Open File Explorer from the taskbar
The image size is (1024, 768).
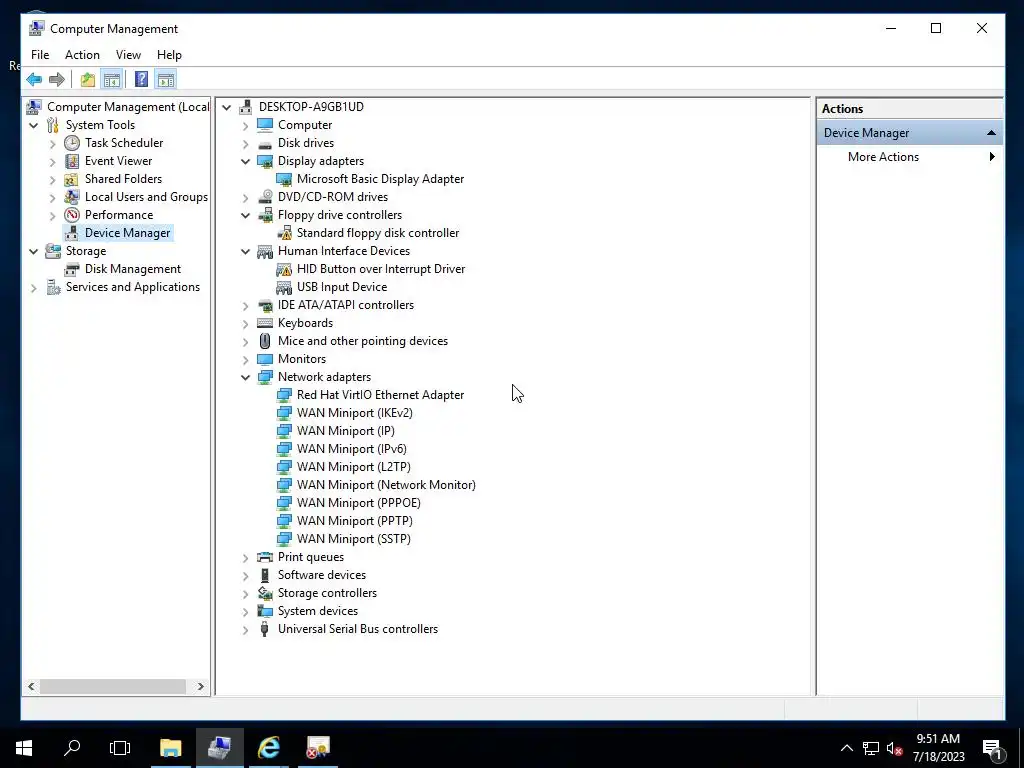[x=170, y=748]
